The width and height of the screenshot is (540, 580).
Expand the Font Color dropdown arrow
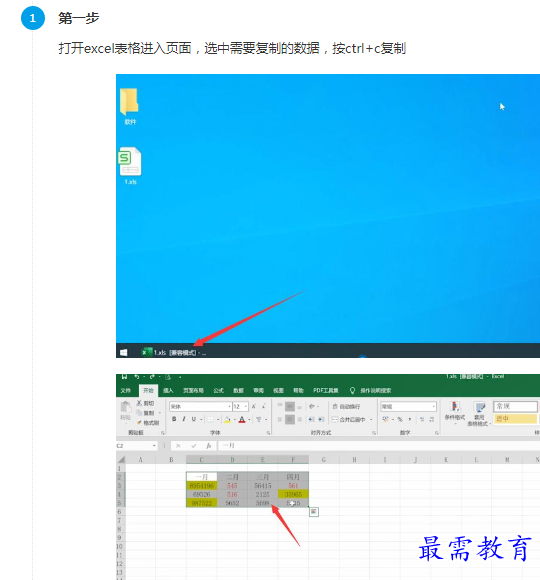pos(249,419)
